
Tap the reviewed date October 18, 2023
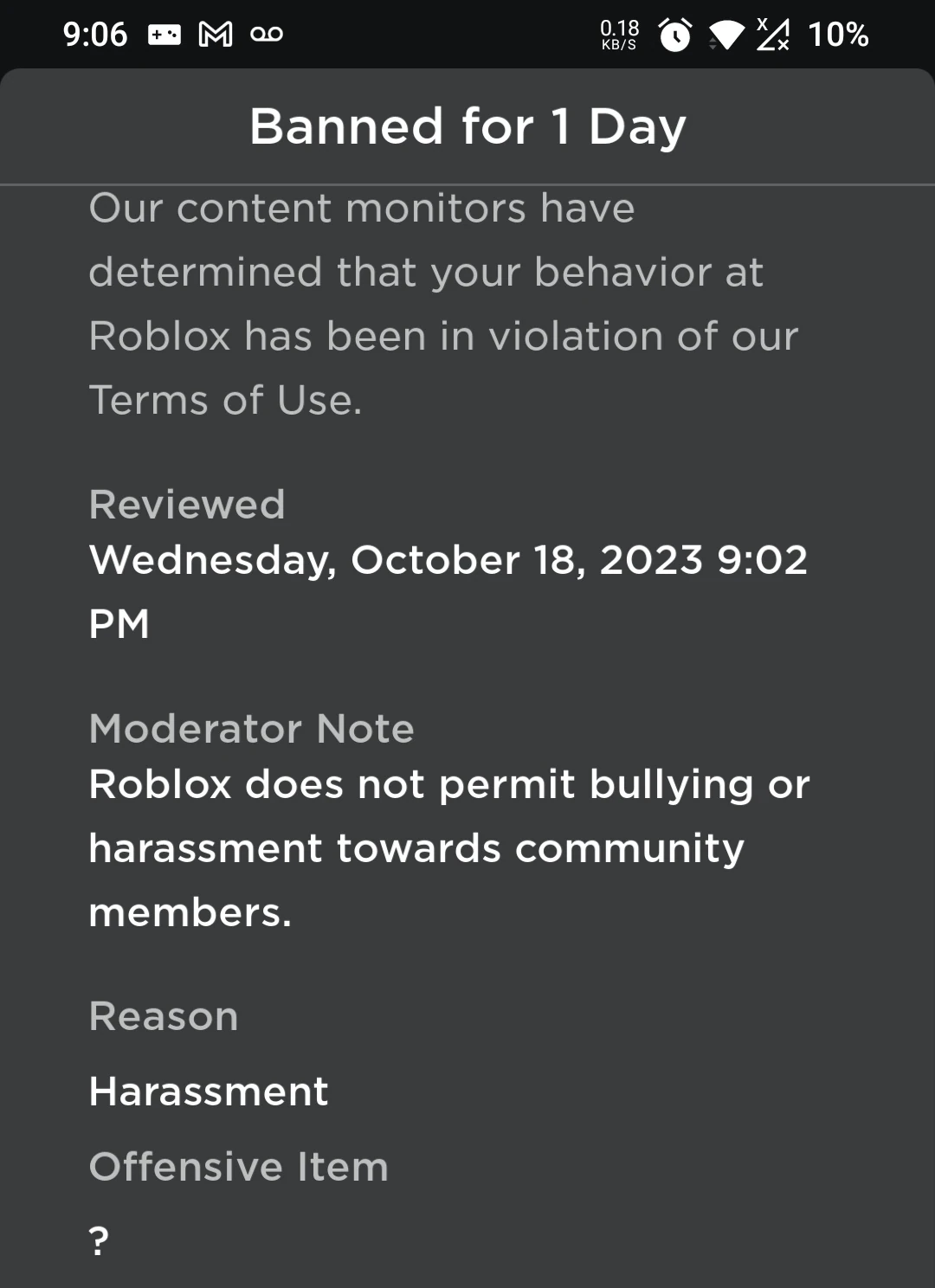coord(449,559)
